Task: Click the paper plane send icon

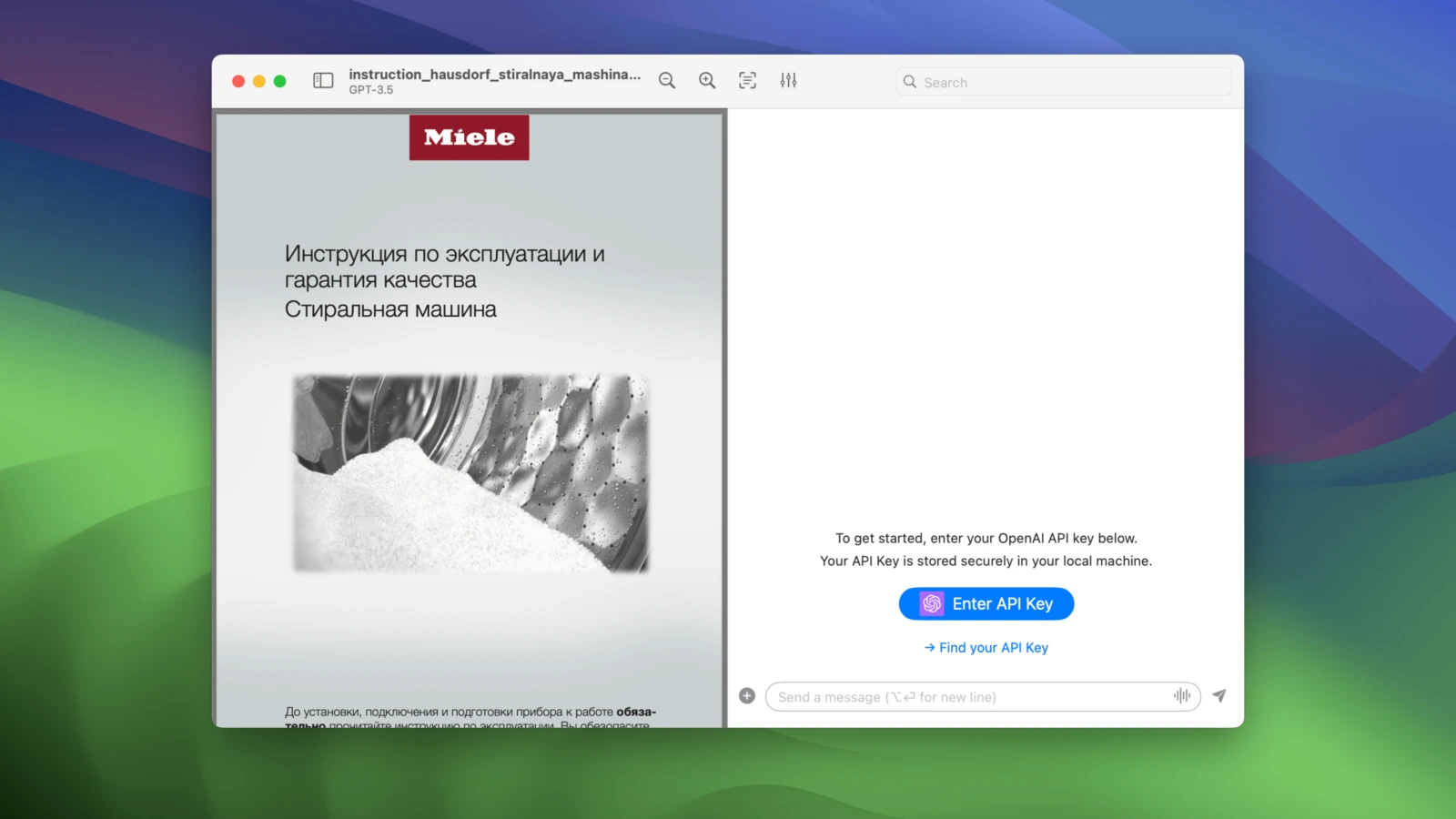Action: [1219, 696]
